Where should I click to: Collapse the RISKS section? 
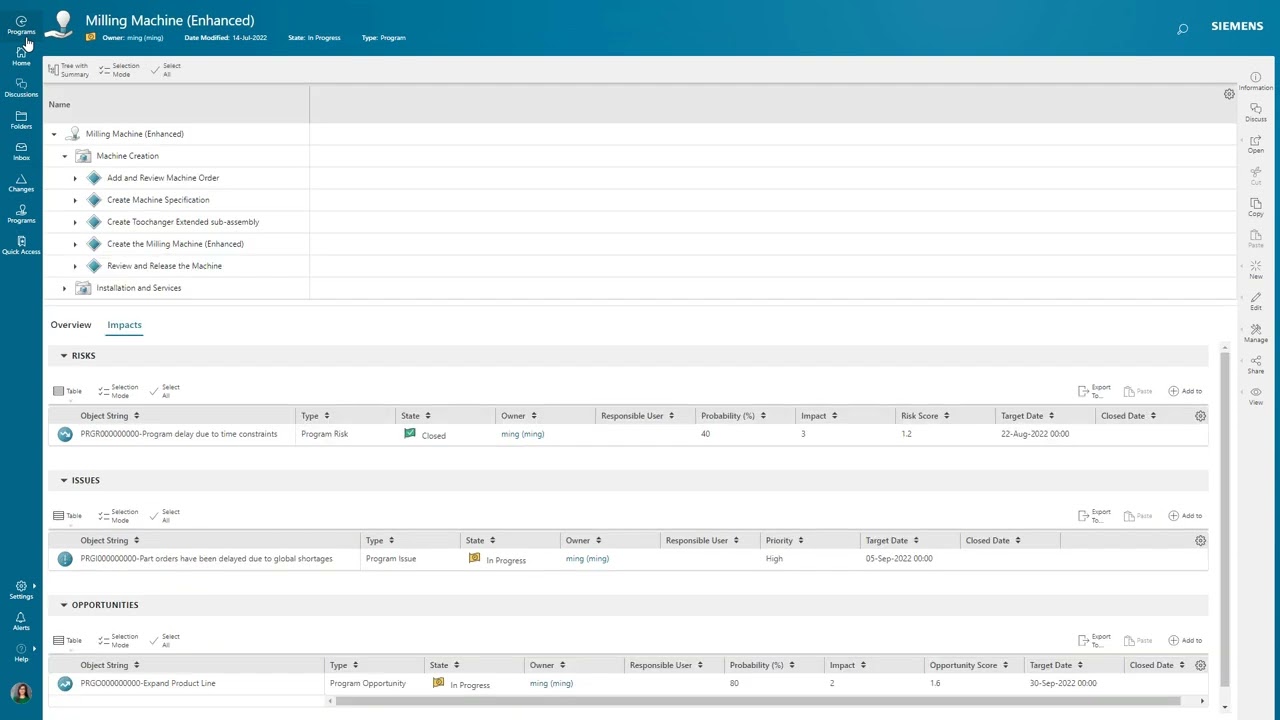tap(63, 356)
